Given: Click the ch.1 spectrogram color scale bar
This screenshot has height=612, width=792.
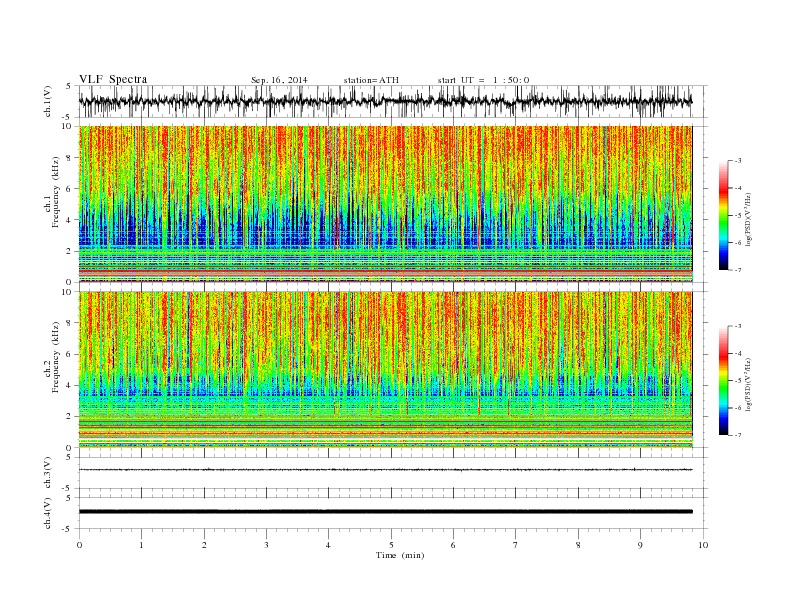Looking at the screenshot, I should coord(724,215).
